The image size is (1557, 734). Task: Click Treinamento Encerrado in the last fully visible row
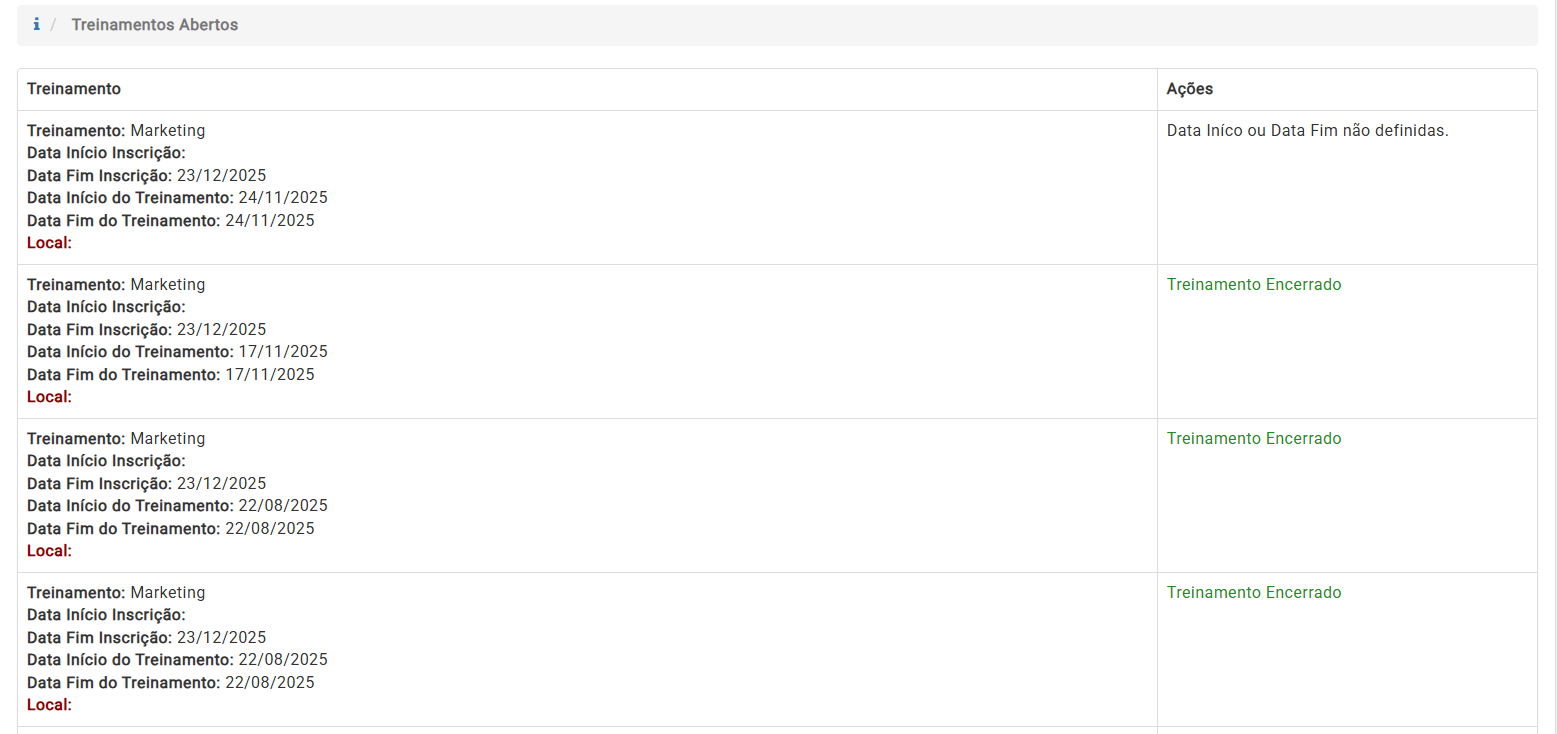coord(1253,593)
